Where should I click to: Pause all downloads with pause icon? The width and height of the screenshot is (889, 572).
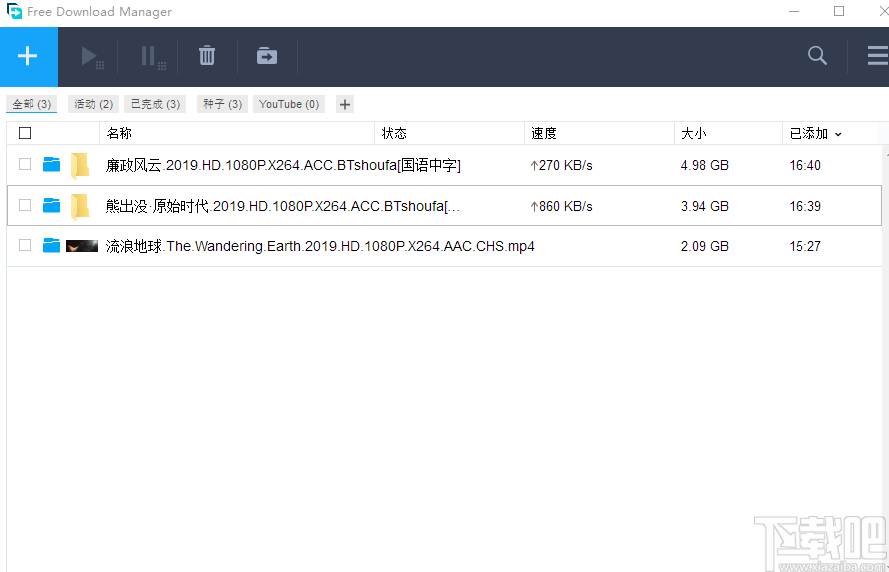153,57
